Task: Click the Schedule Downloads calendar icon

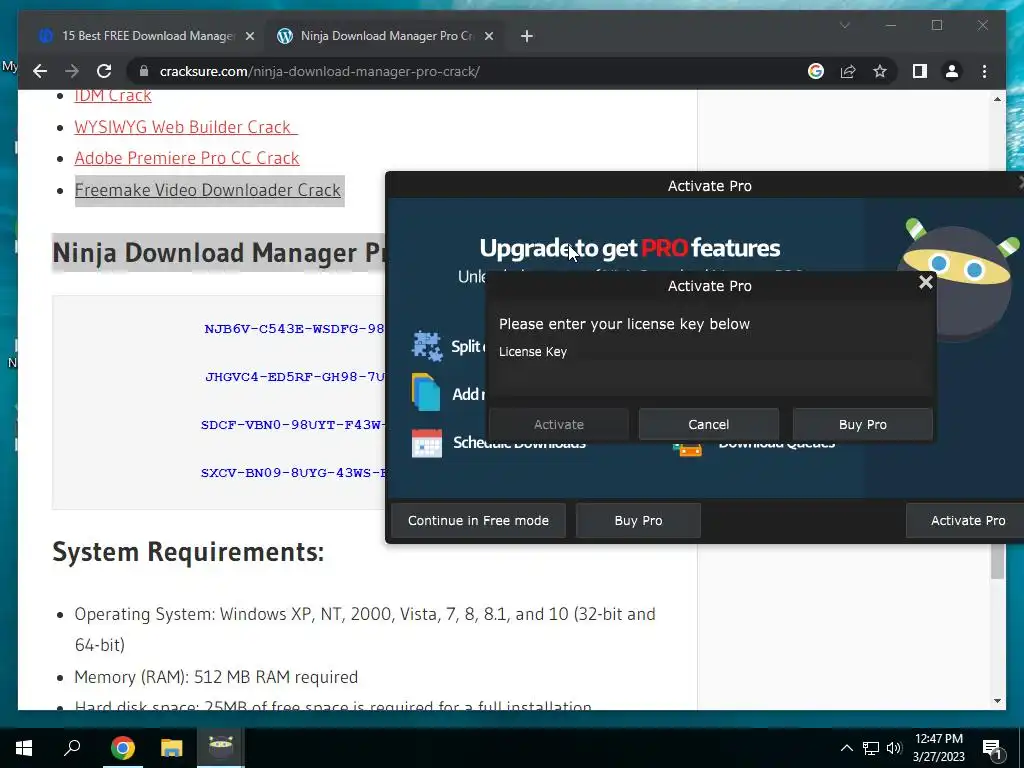Action: tap(427, 443)
